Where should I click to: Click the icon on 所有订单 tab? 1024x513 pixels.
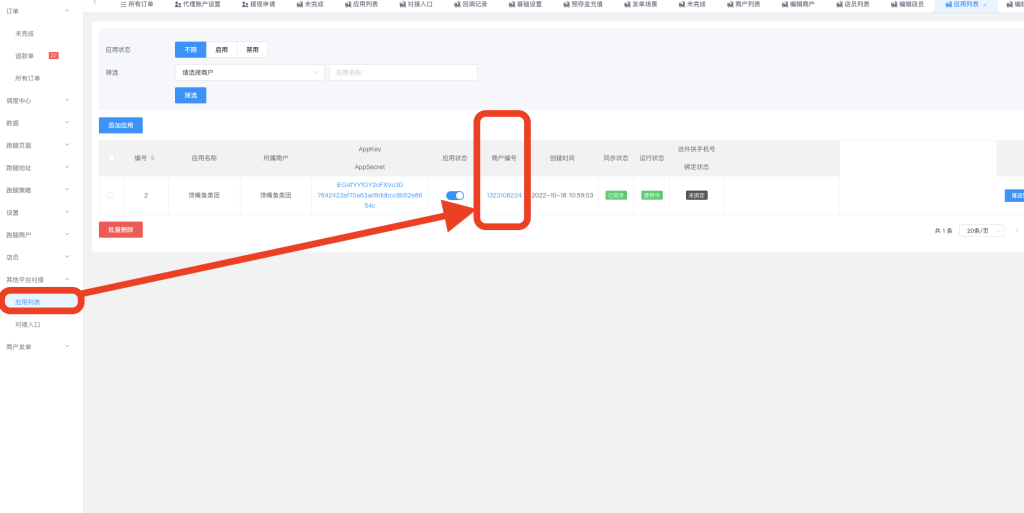pyautogui.click(x=124, y=4)
